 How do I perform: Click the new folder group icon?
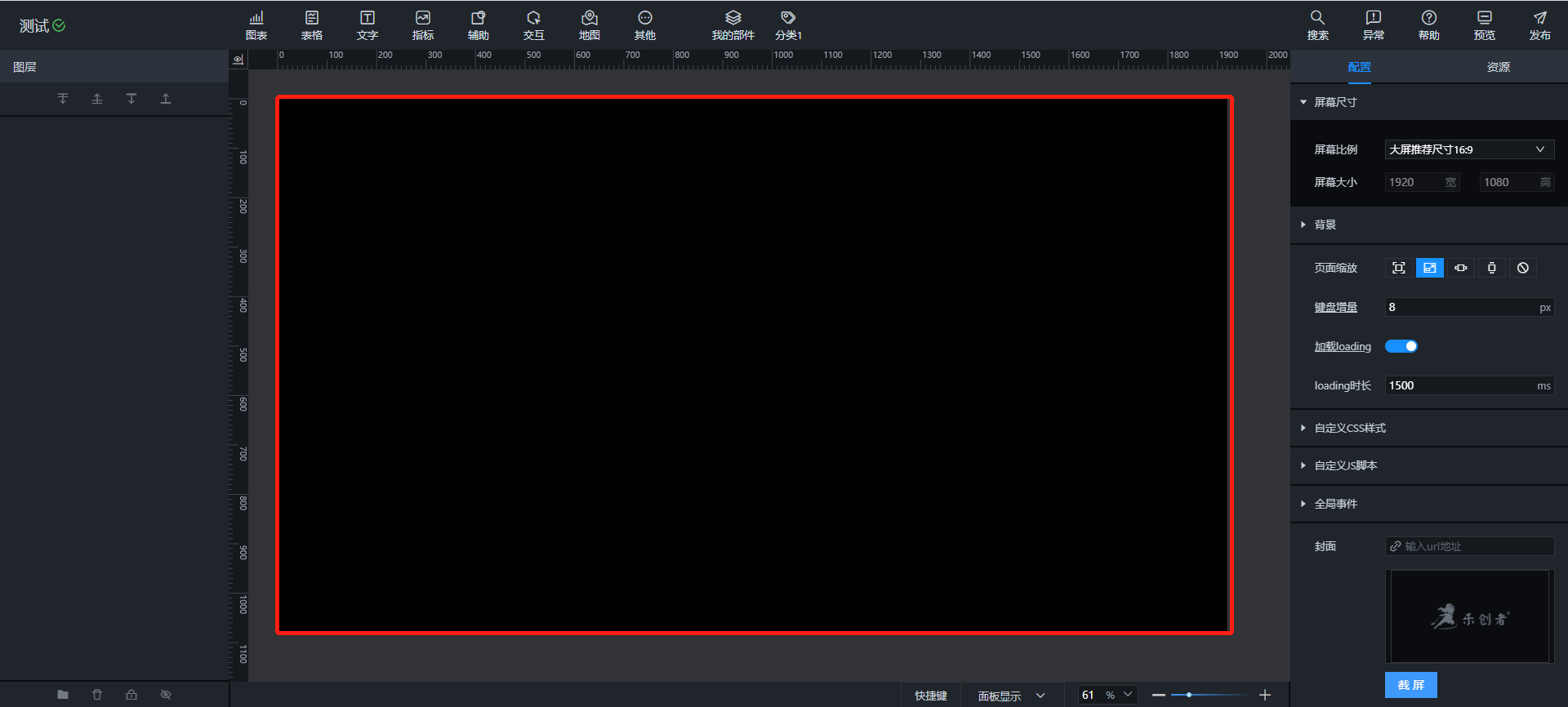click(x=63, y=695)
